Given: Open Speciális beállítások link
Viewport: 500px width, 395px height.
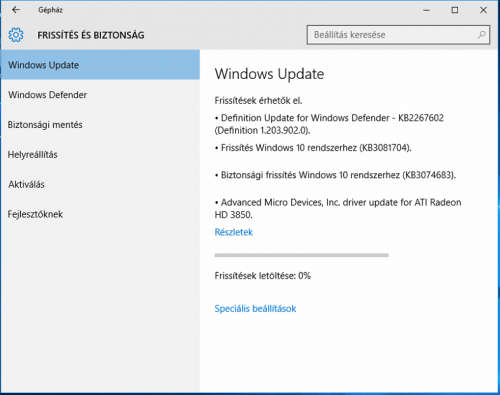Looking at the screenshot, I should coord(255,309).
